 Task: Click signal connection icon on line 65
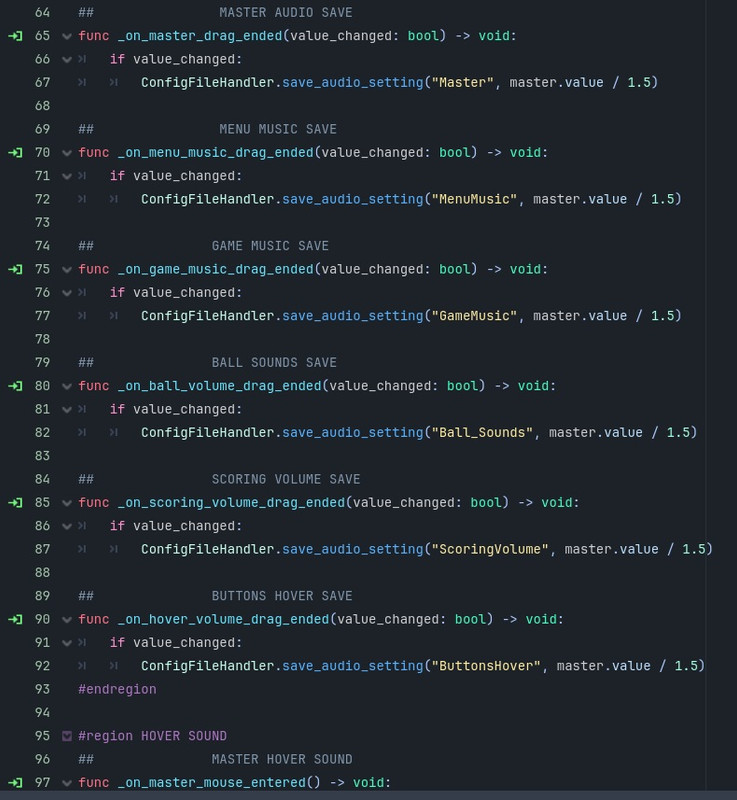(x=15, y=36)
